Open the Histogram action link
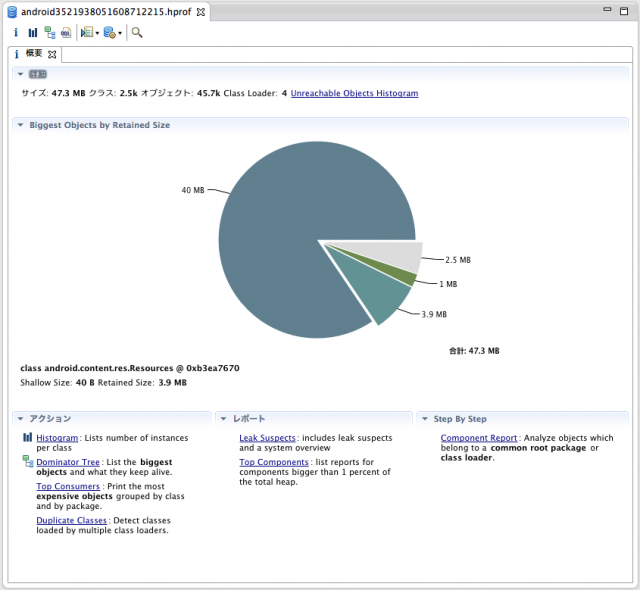640x590 pixels. pyautogui.click(x=57, y=438)
